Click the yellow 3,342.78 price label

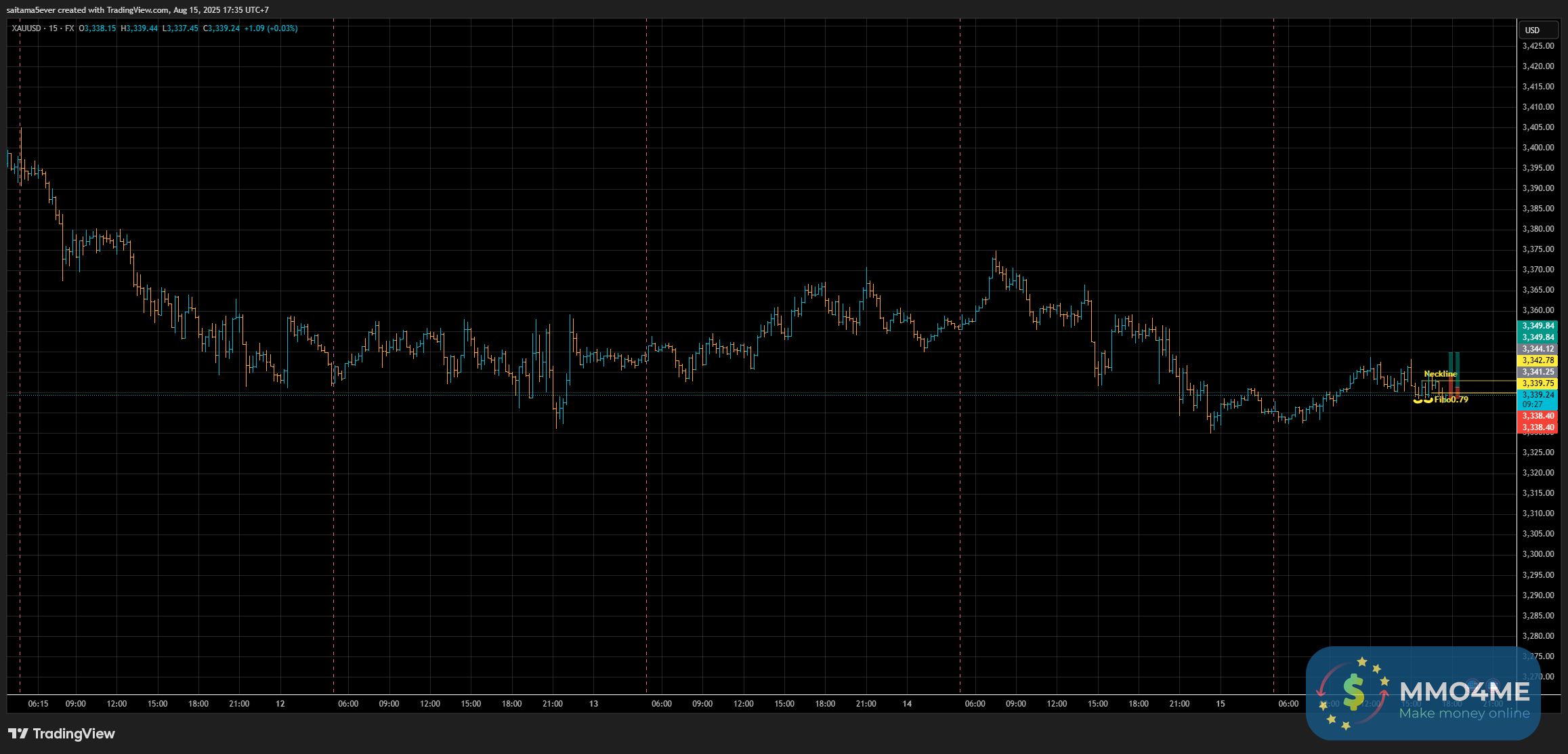(1538, 360)
